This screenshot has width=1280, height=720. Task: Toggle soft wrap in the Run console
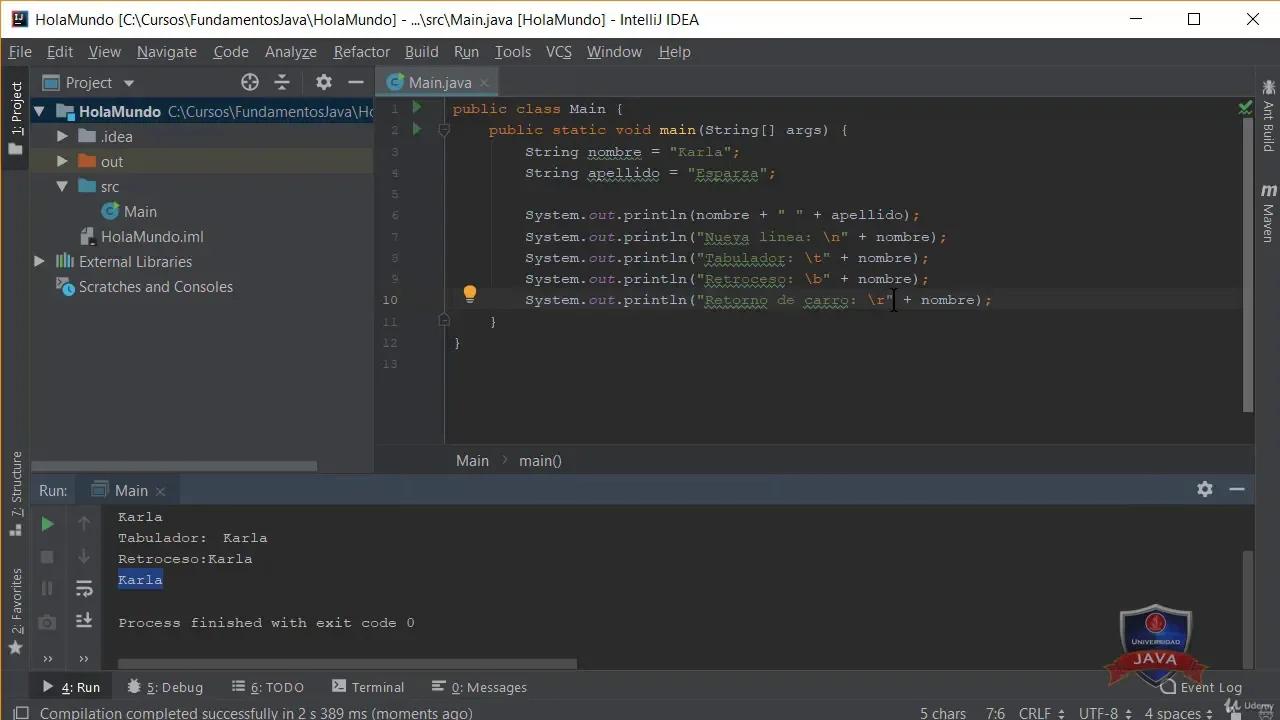84,588
